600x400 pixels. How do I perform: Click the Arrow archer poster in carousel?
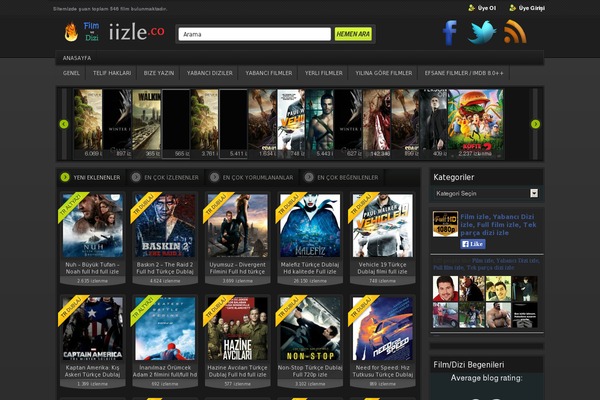pos(320,123)
